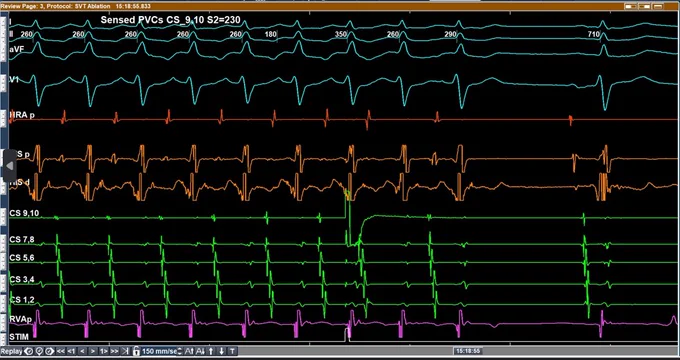Image resolution: width=680 pixels, height=360 pixels.
Task: Click the second clock icon in toolbar
Action: [x=39, y=351]
